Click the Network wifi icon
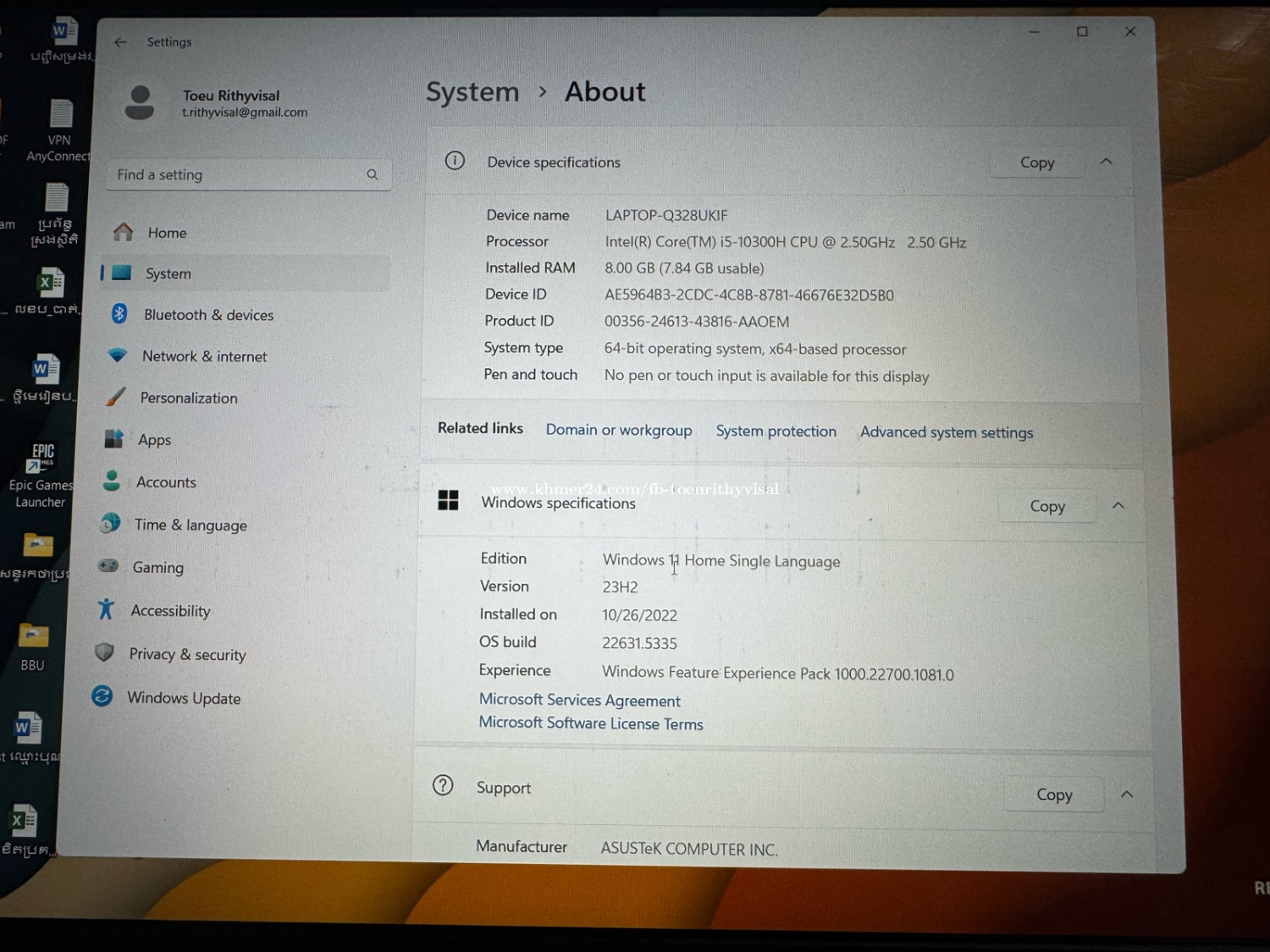 tap(118, 355)
